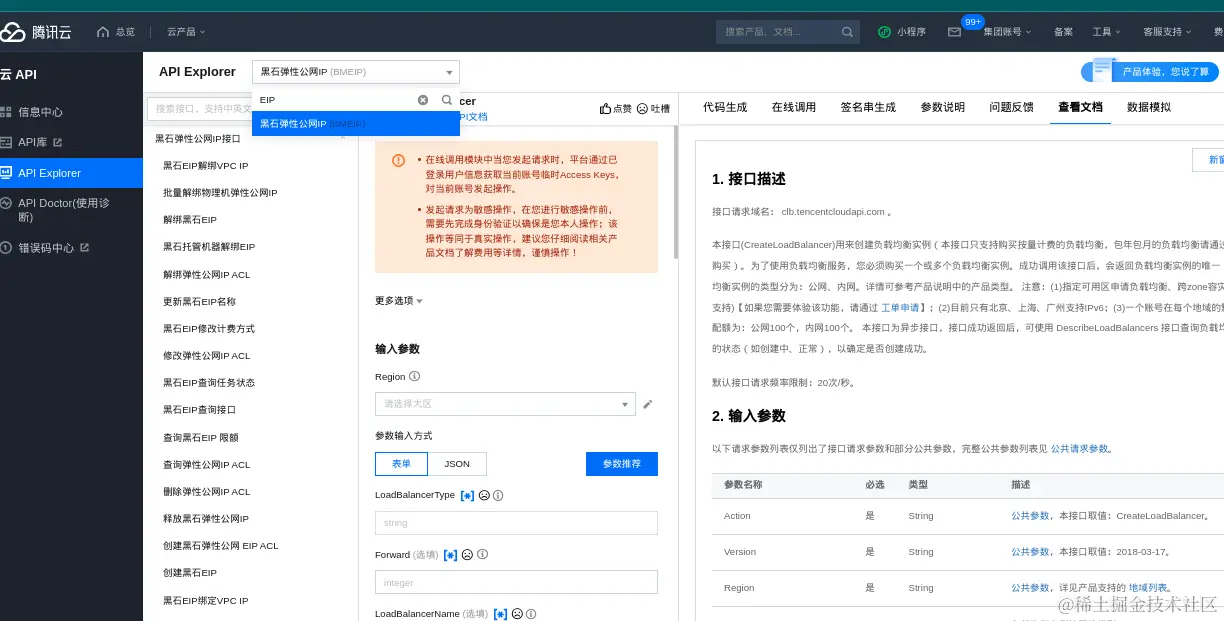Choose 黑石弹性公网IP (BMEIP) from dropdown results
The width and height of the screenshot is (1224, 621).
[356, 124]
